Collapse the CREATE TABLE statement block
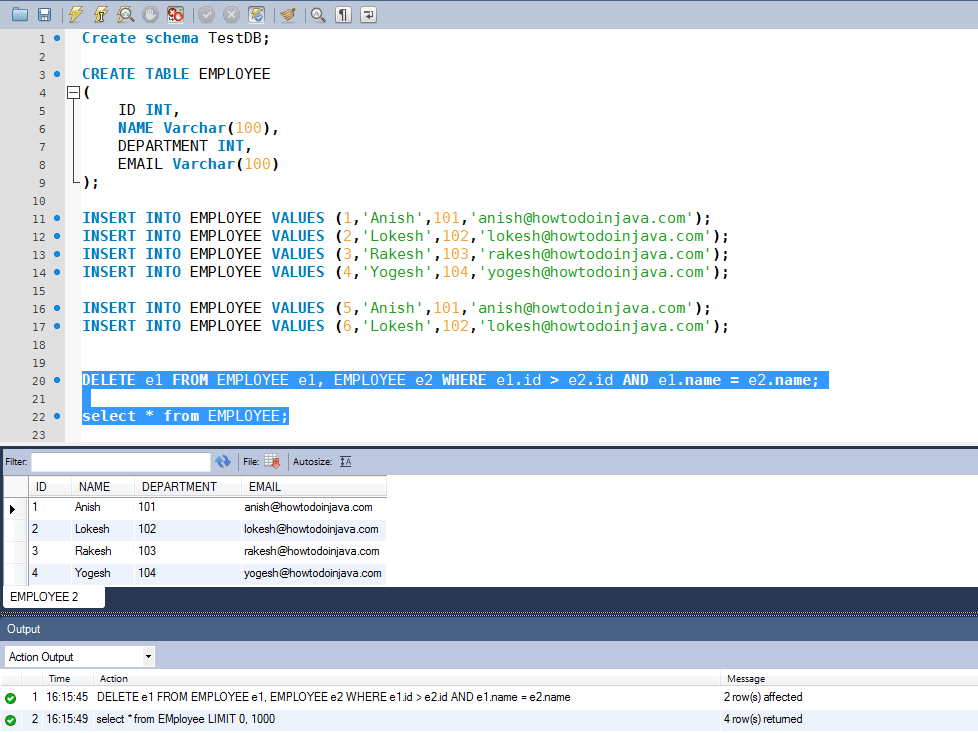This screenshot has height=733, width=978. (x=72, y=91)
